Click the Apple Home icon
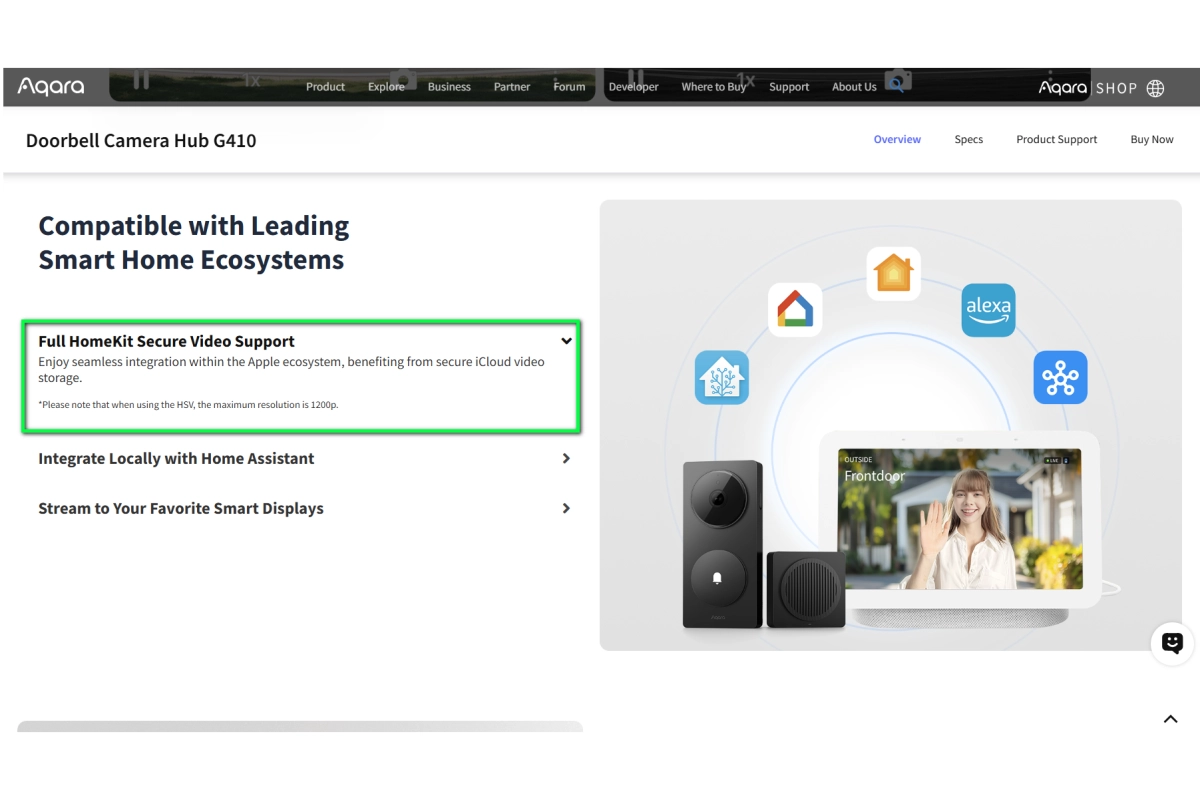Image resolution: width=1200 pixels, height=800 pixels. (x=893, y=273)
